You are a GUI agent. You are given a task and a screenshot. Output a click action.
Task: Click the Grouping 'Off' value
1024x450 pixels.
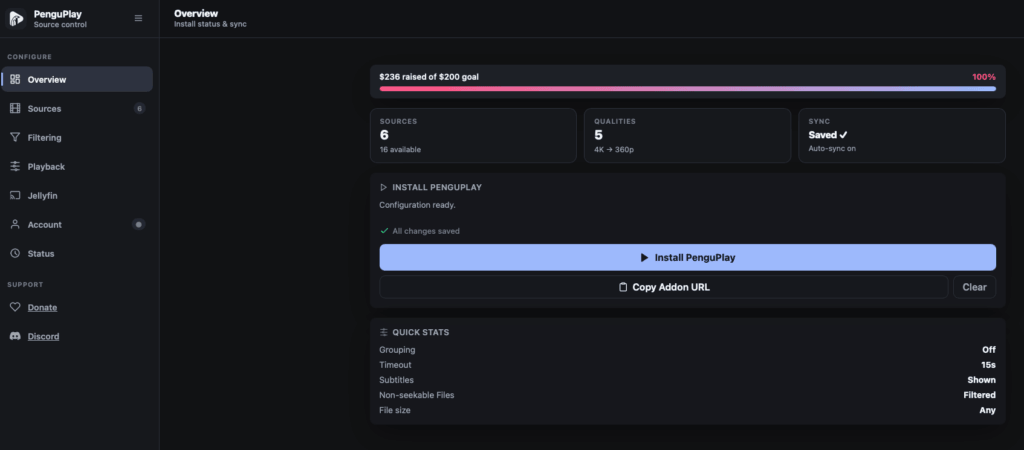(x=989, y=349)
